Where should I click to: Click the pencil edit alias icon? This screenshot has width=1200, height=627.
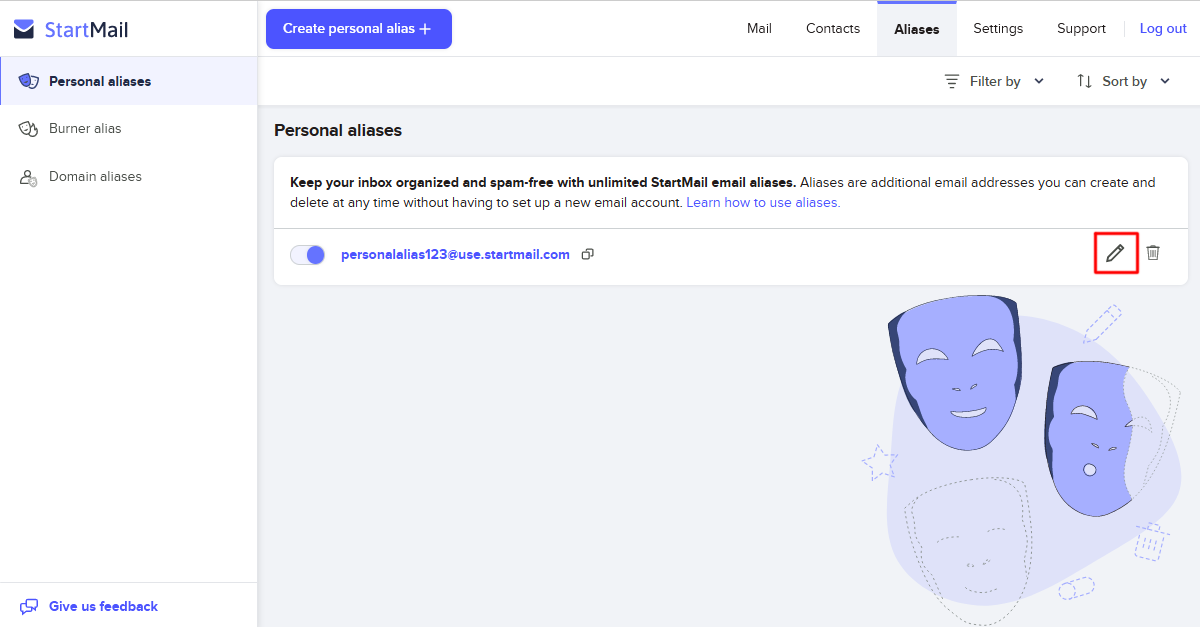1115,253
